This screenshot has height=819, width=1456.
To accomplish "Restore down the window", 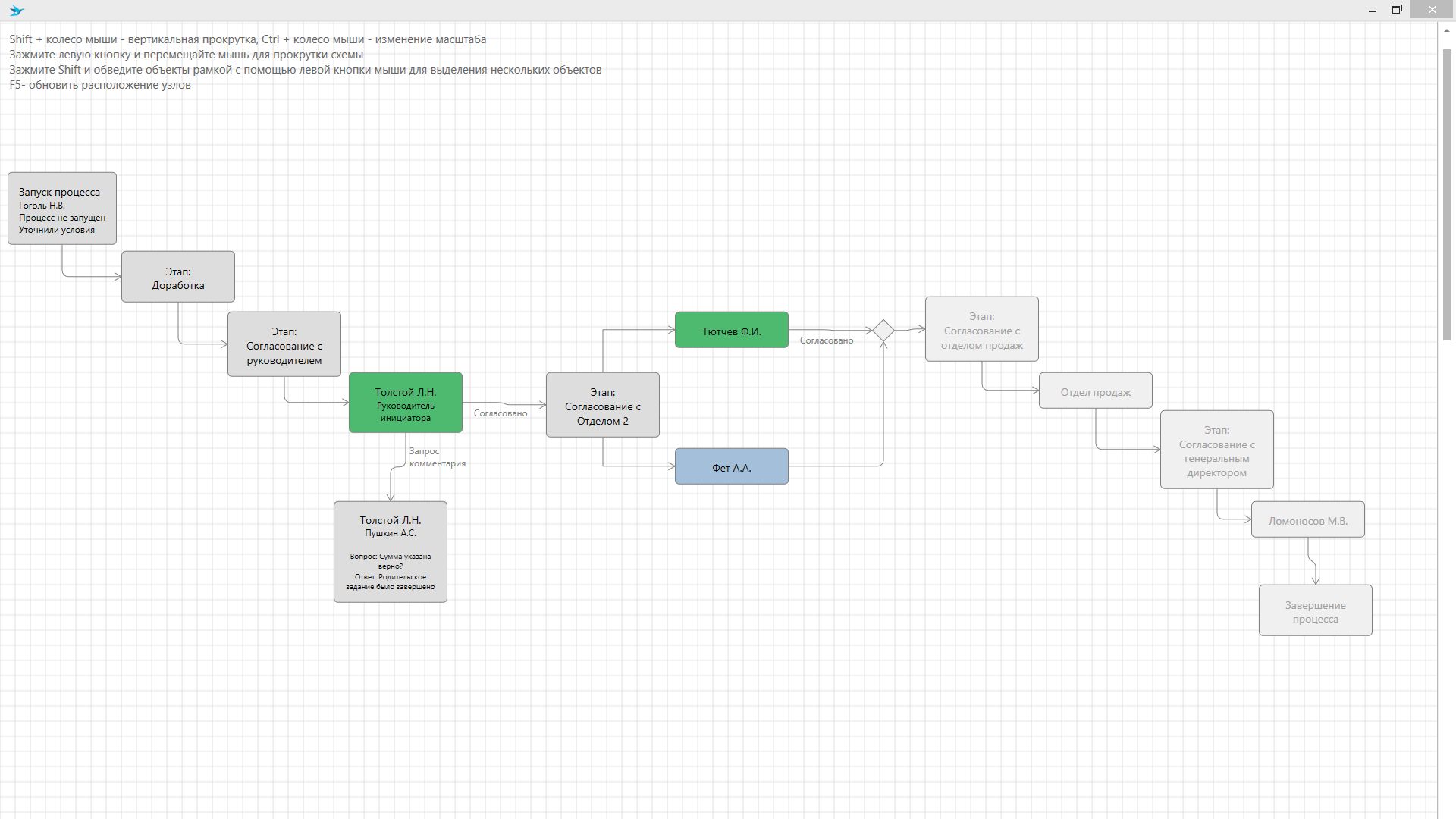I will point(1397,10).
